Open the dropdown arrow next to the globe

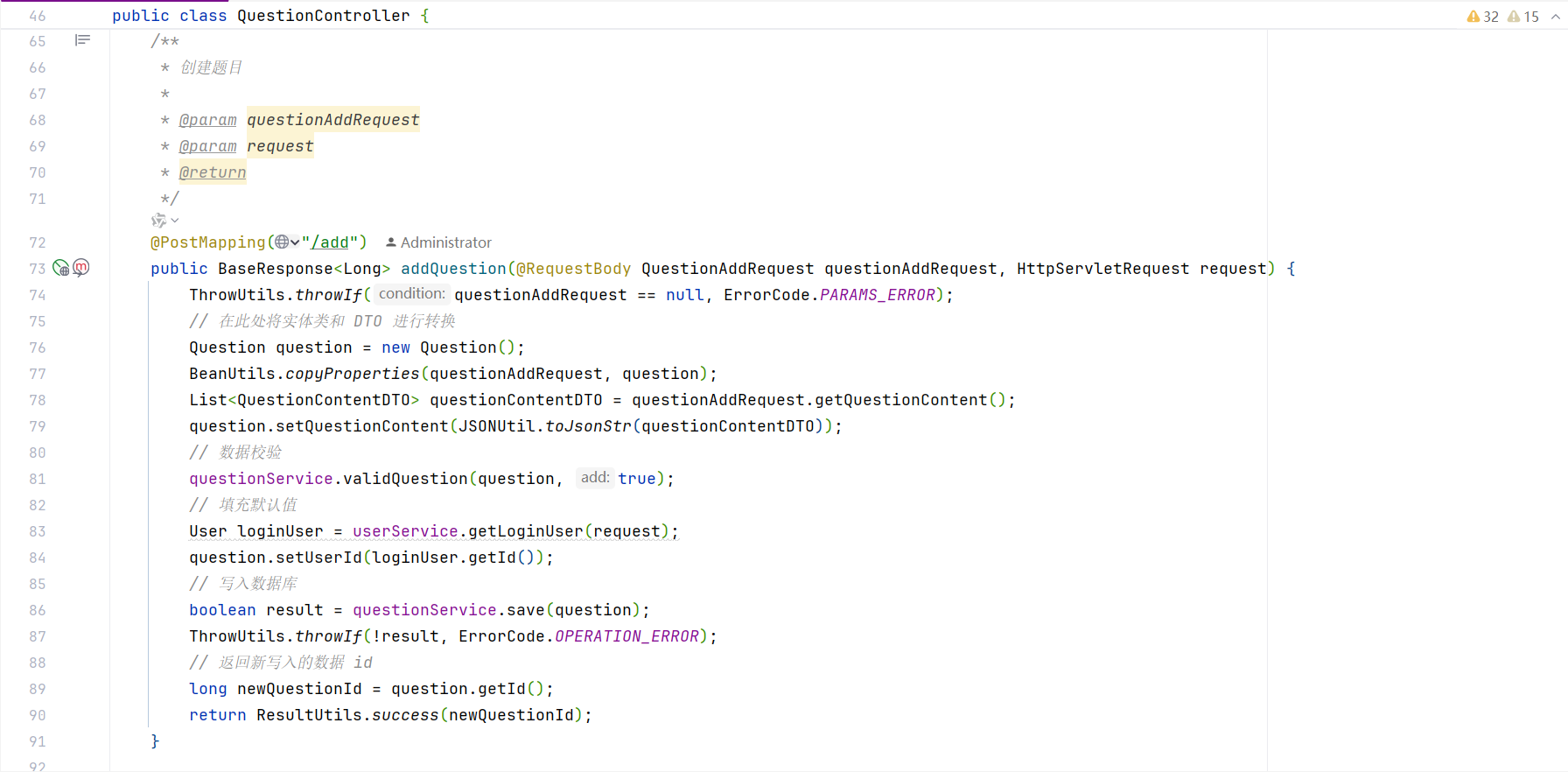[295, 242]
